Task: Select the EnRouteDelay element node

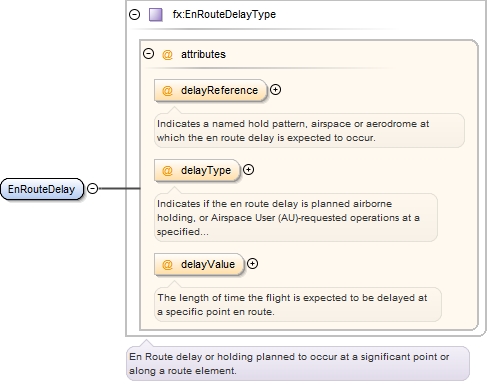Action: click(x=42, y=189)
